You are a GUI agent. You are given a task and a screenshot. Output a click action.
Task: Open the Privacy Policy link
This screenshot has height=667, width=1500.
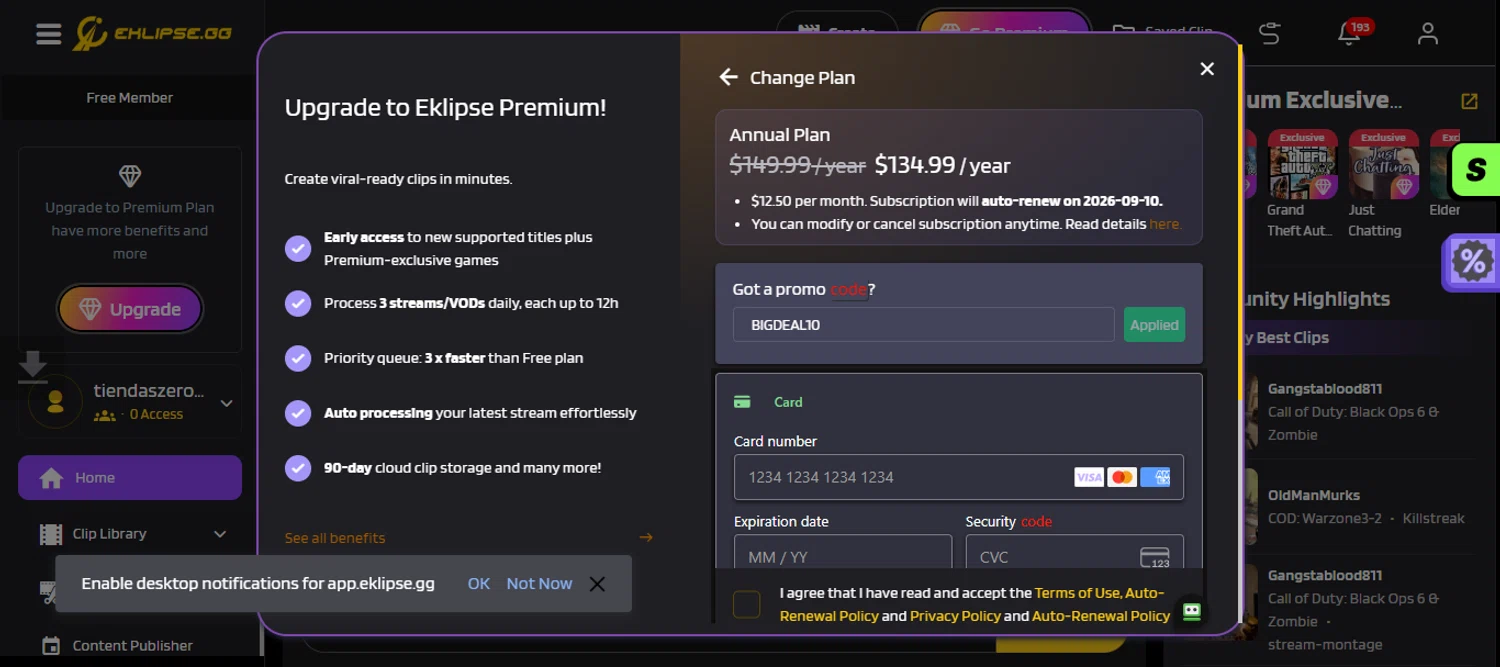pyautogui.click(x=955, y=616)
